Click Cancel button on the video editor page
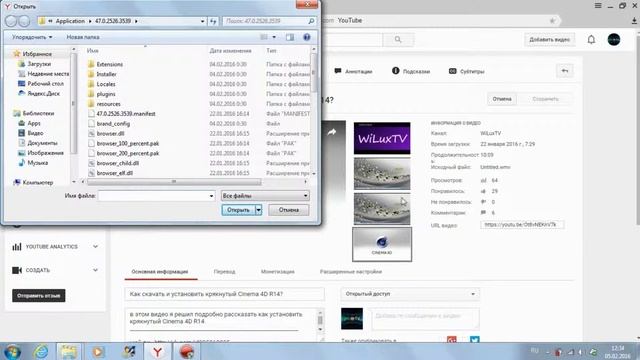 (502, 99)
